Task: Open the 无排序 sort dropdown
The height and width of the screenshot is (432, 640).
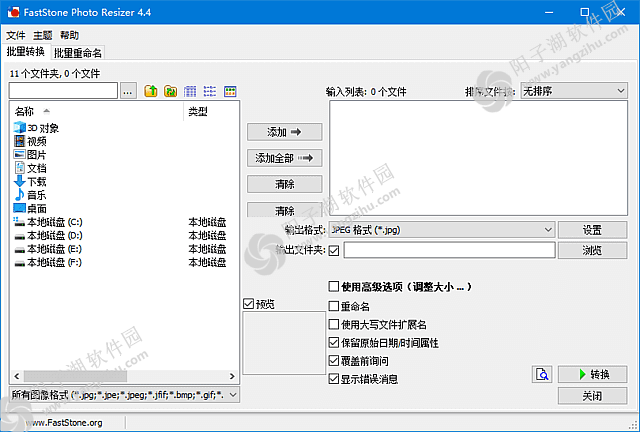Action: (574, 91)
